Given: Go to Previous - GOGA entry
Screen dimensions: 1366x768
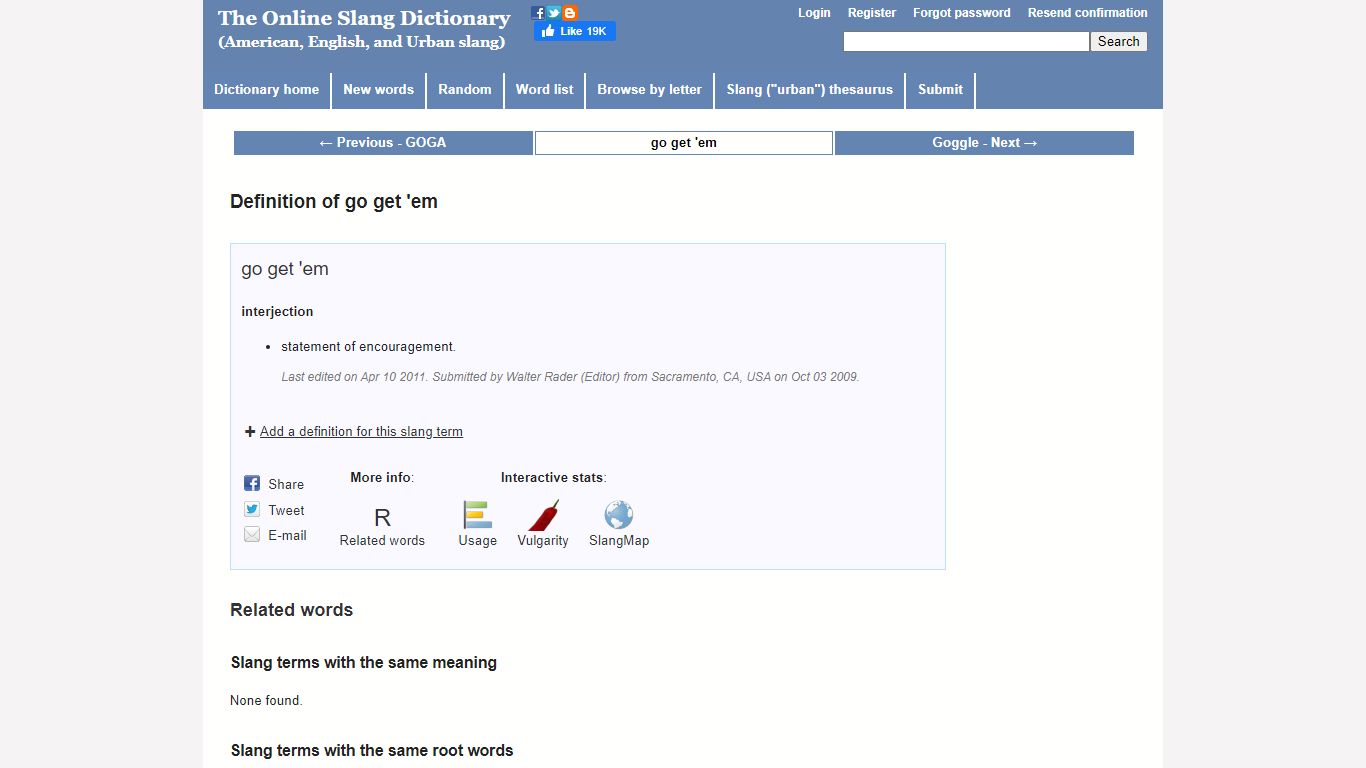Looking at the screenshot, I should click(x=383, y=143).
